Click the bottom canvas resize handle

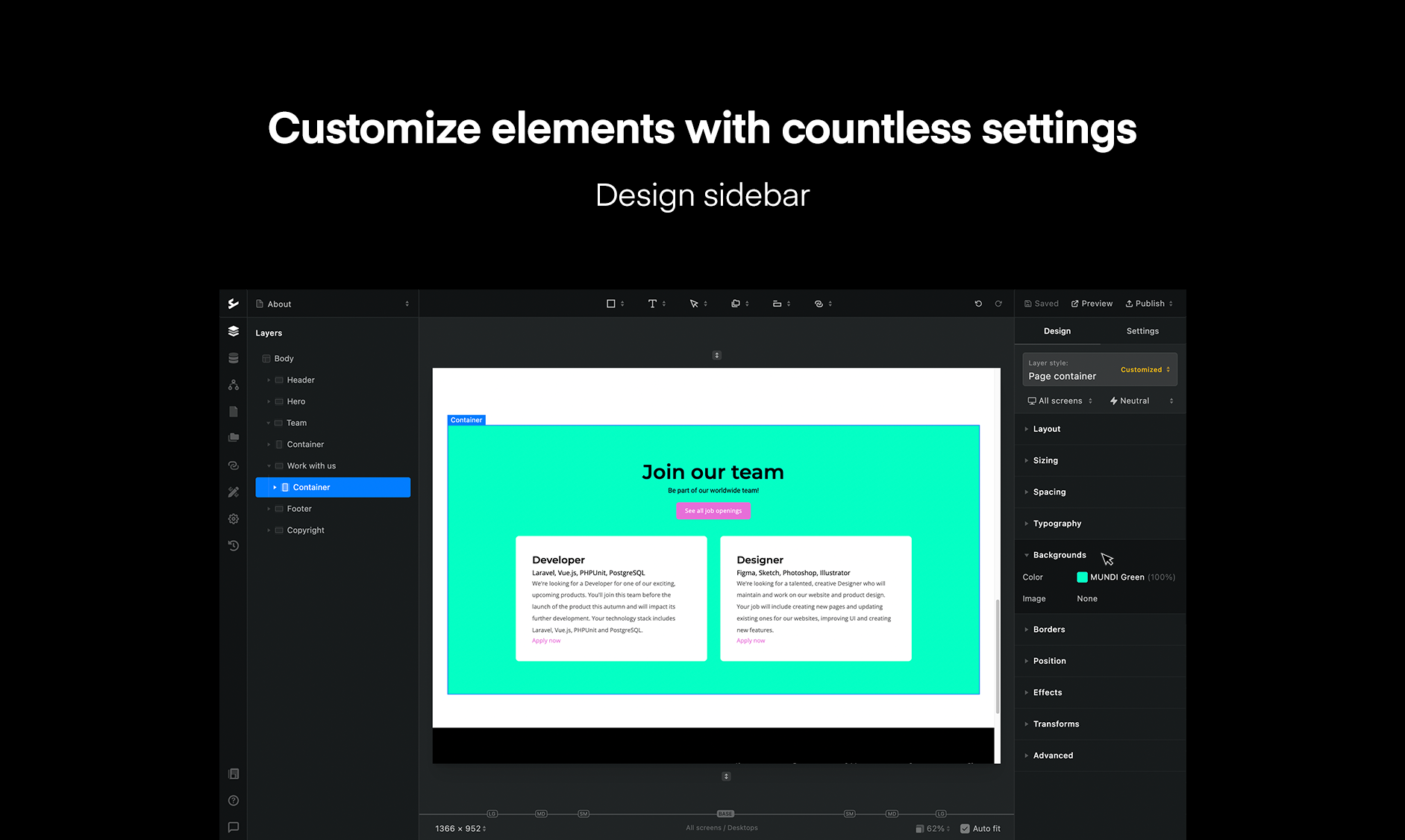tap(726, 776)
